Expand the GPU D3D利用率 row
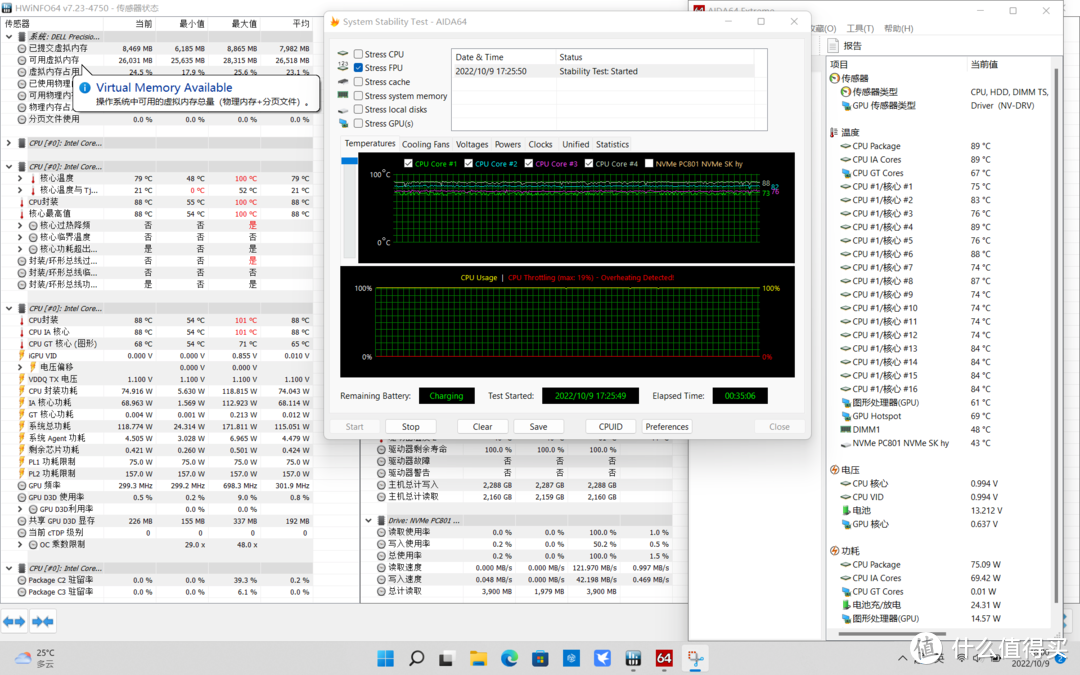This screenshot has width=1080, height=675. click(x=20, y=509)
